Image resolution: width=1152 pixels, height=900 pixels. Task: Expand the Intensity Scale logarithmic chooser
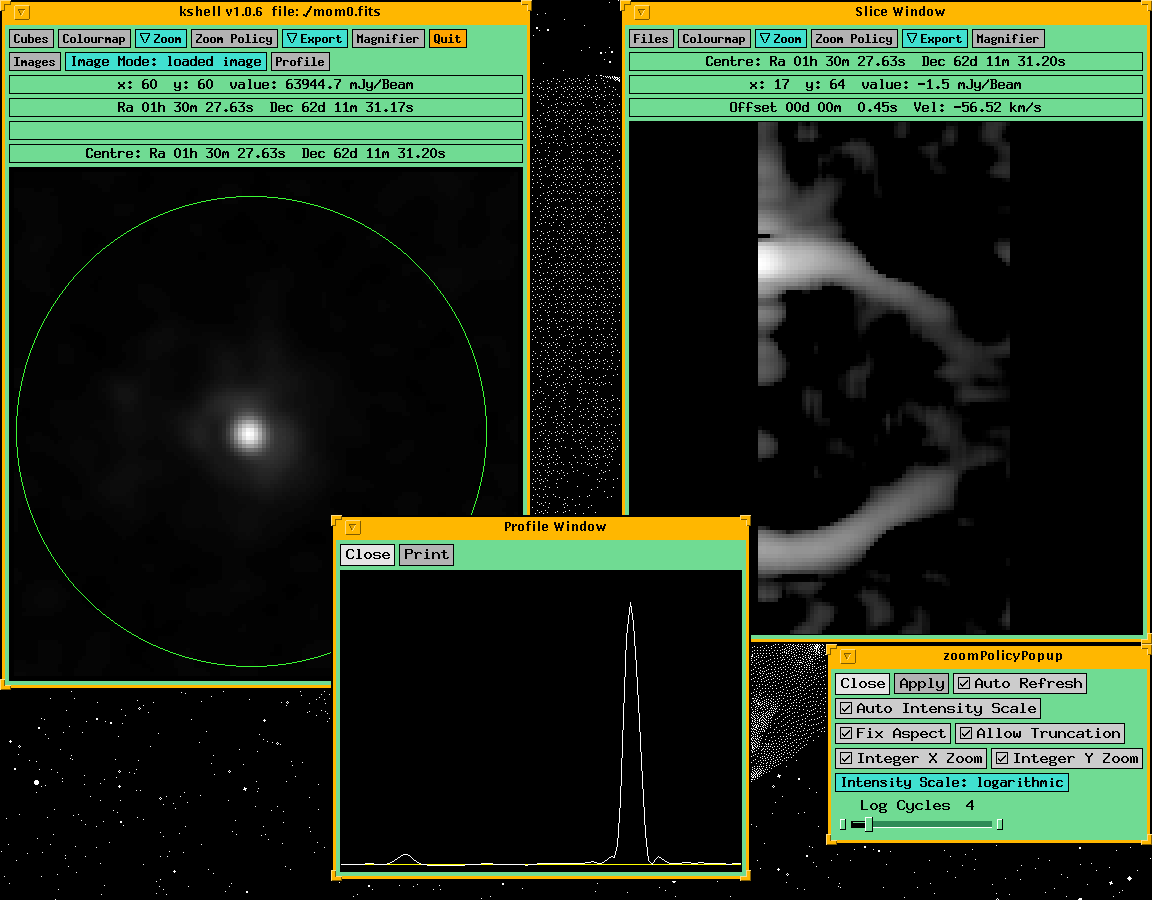pos(951,783)
